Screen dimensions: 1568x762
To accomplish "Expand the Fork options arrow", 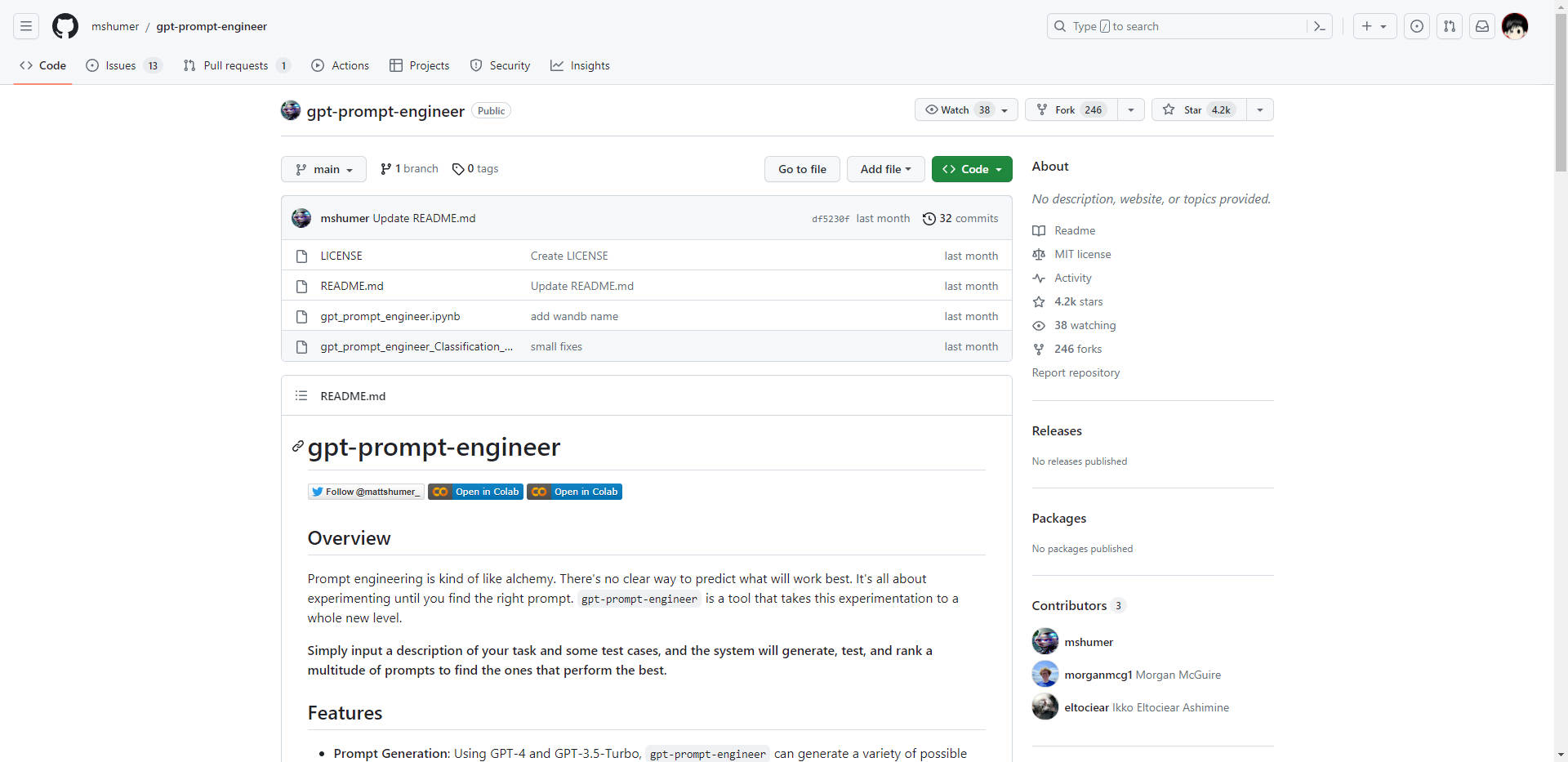I will pos(1131,109).
